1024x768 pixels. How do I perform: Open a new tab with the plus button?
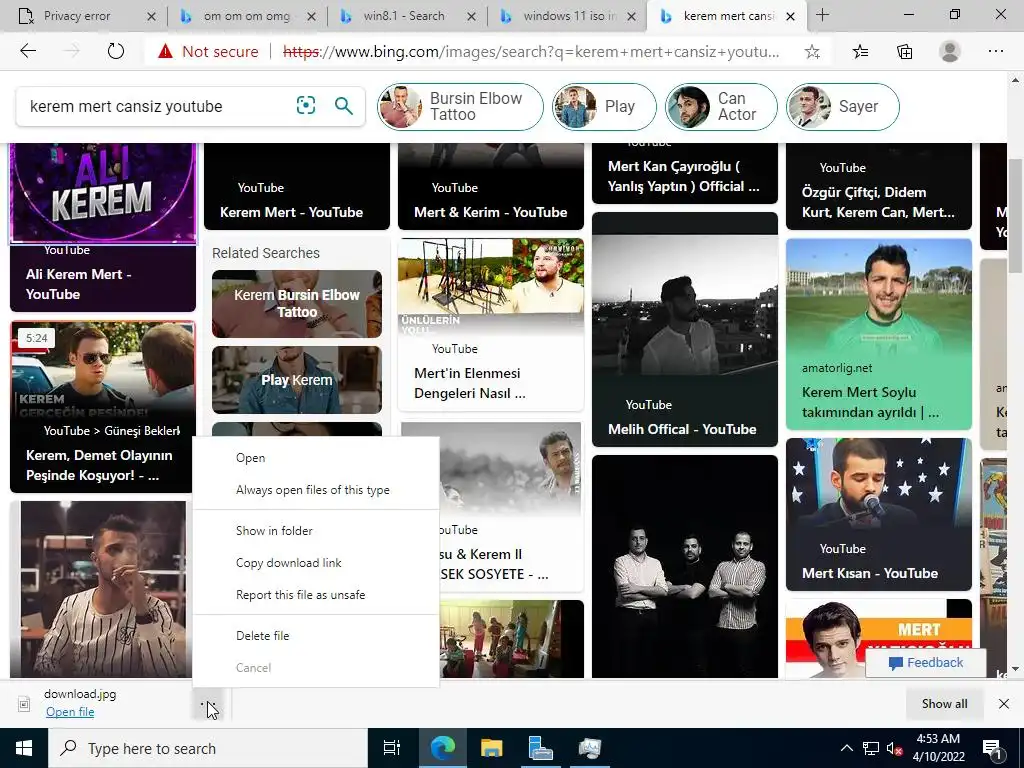[x=822, y=16]
